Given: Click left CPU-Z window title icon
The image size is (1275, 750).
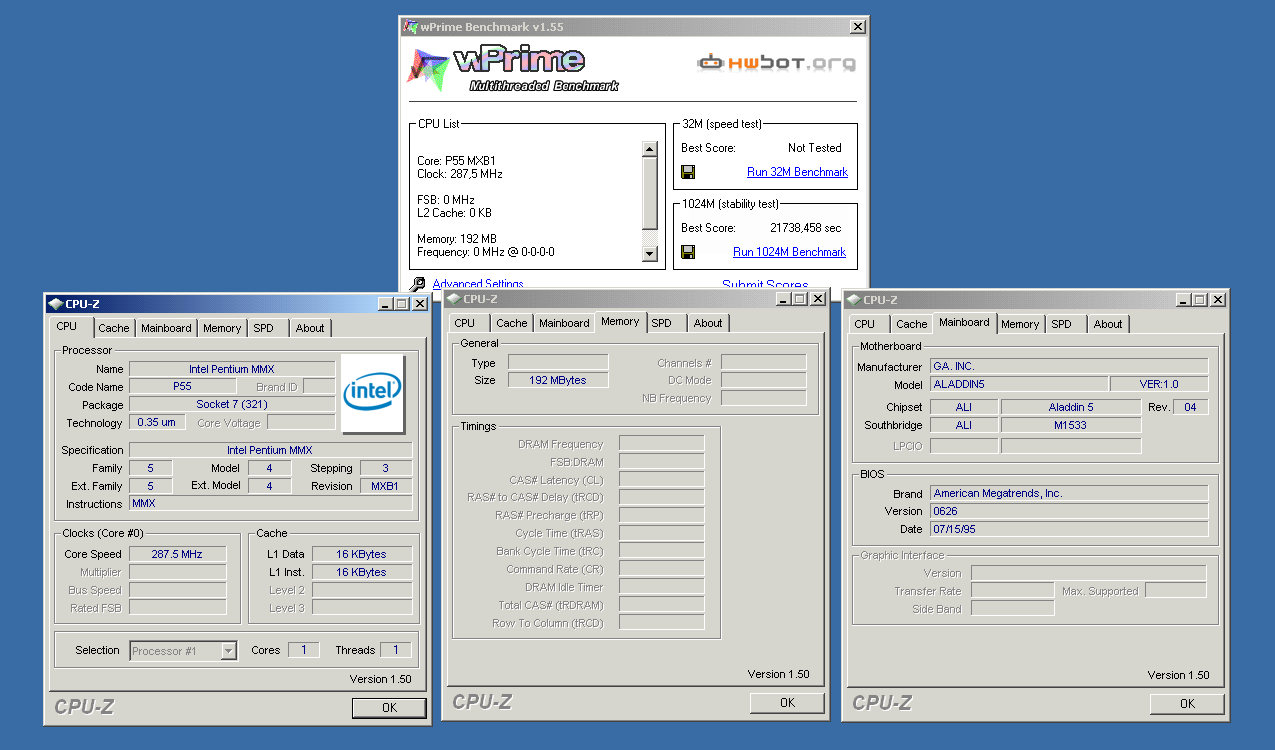Looking at the screenshot, I should pyautogui.click(x=55, y=304).
